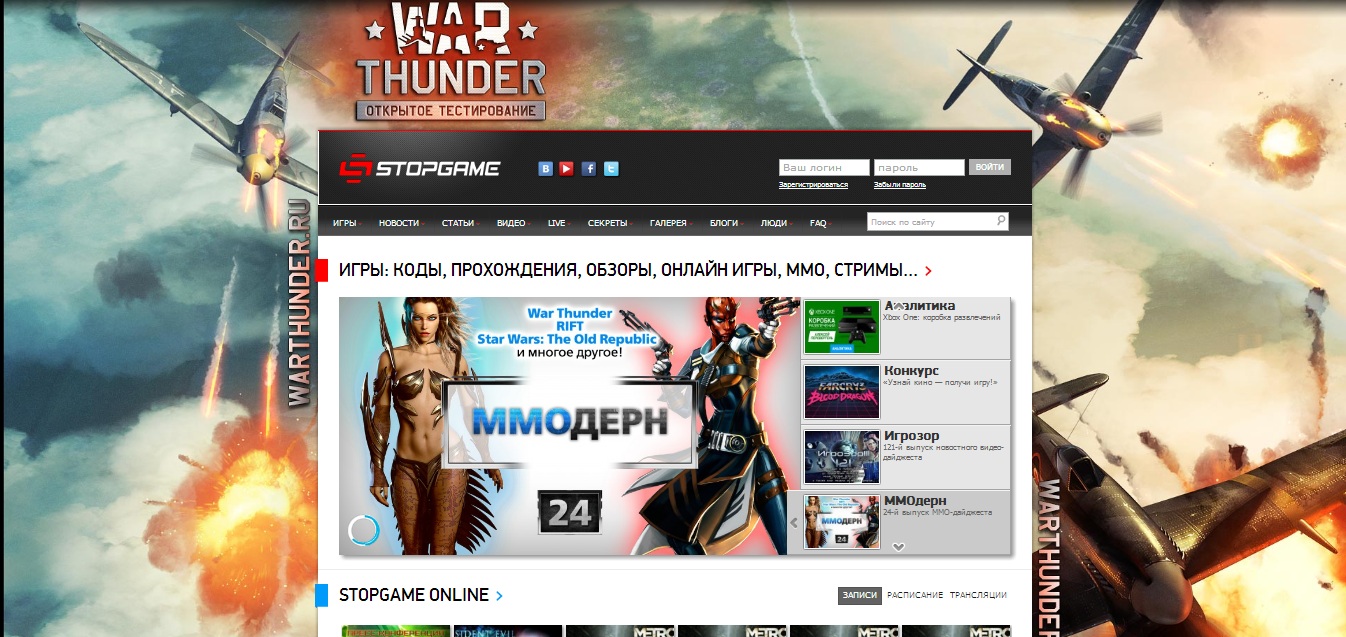Select the 'Расписание' tab
The height and width of the screenshot is (637, 1346).
click(x=915, y=595)
